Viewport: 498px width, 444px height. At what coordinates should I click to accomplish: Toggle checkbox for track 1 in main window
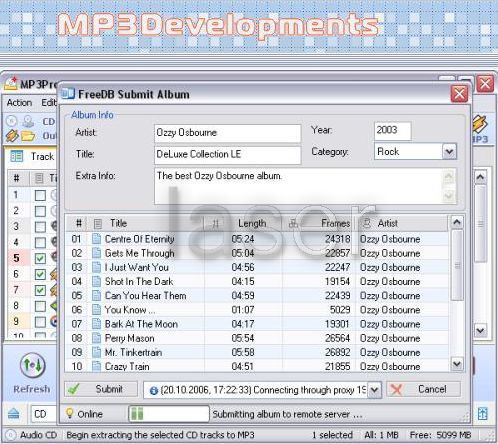(x=40, y=195)
